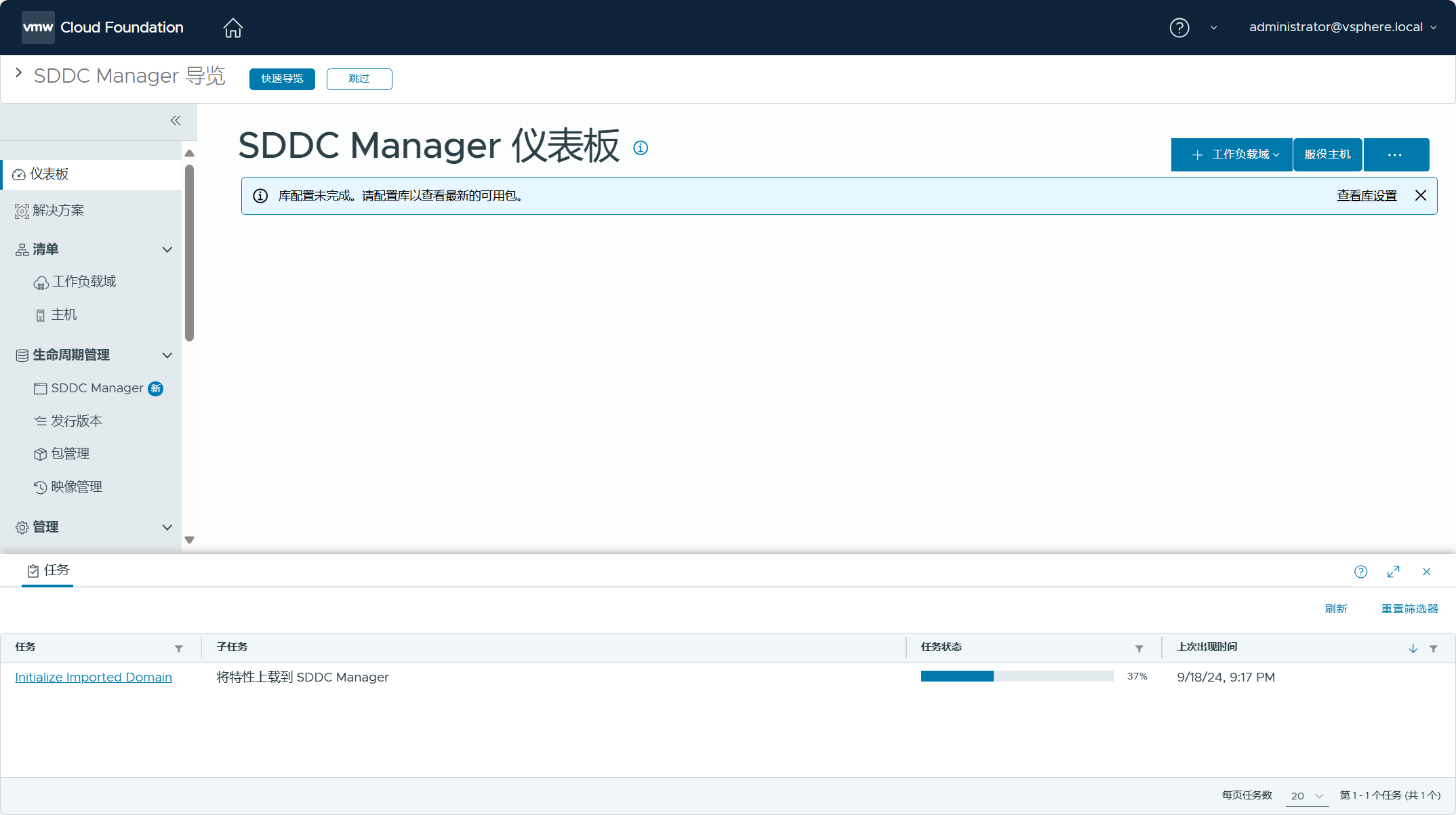Viewport: 1456px width, 815px height.
Task: Expand the 工作负载域 dropdown in header
Action: click(x=1232, y=154)
